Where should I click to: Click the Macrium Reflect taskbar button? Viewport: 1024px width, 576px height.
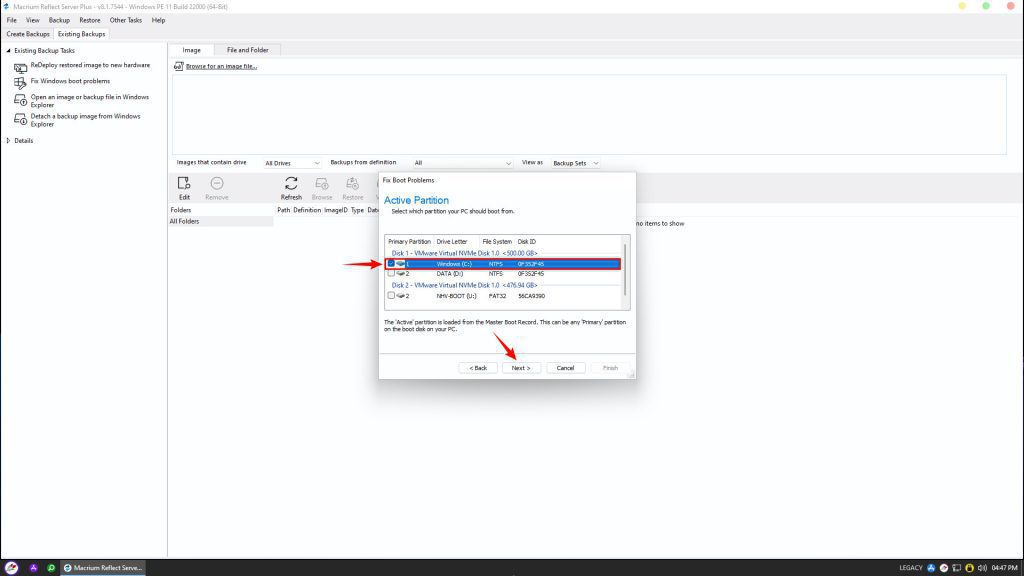(103, 568)
